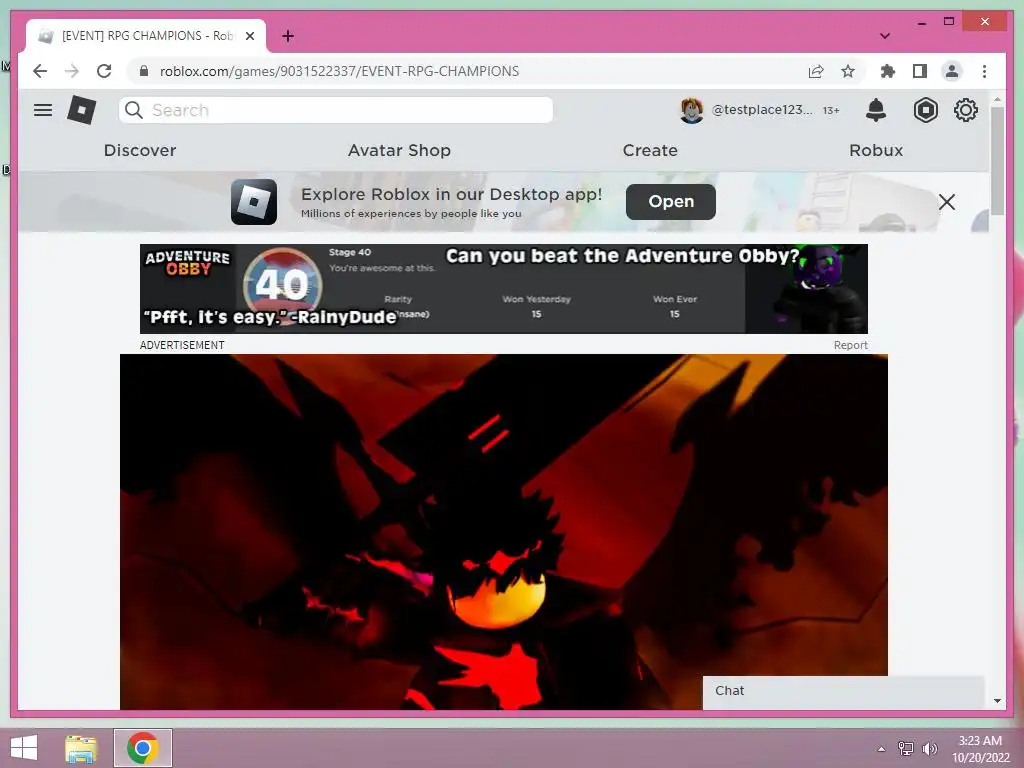Dismiss the Desktop app banner

tap(946, 202)
